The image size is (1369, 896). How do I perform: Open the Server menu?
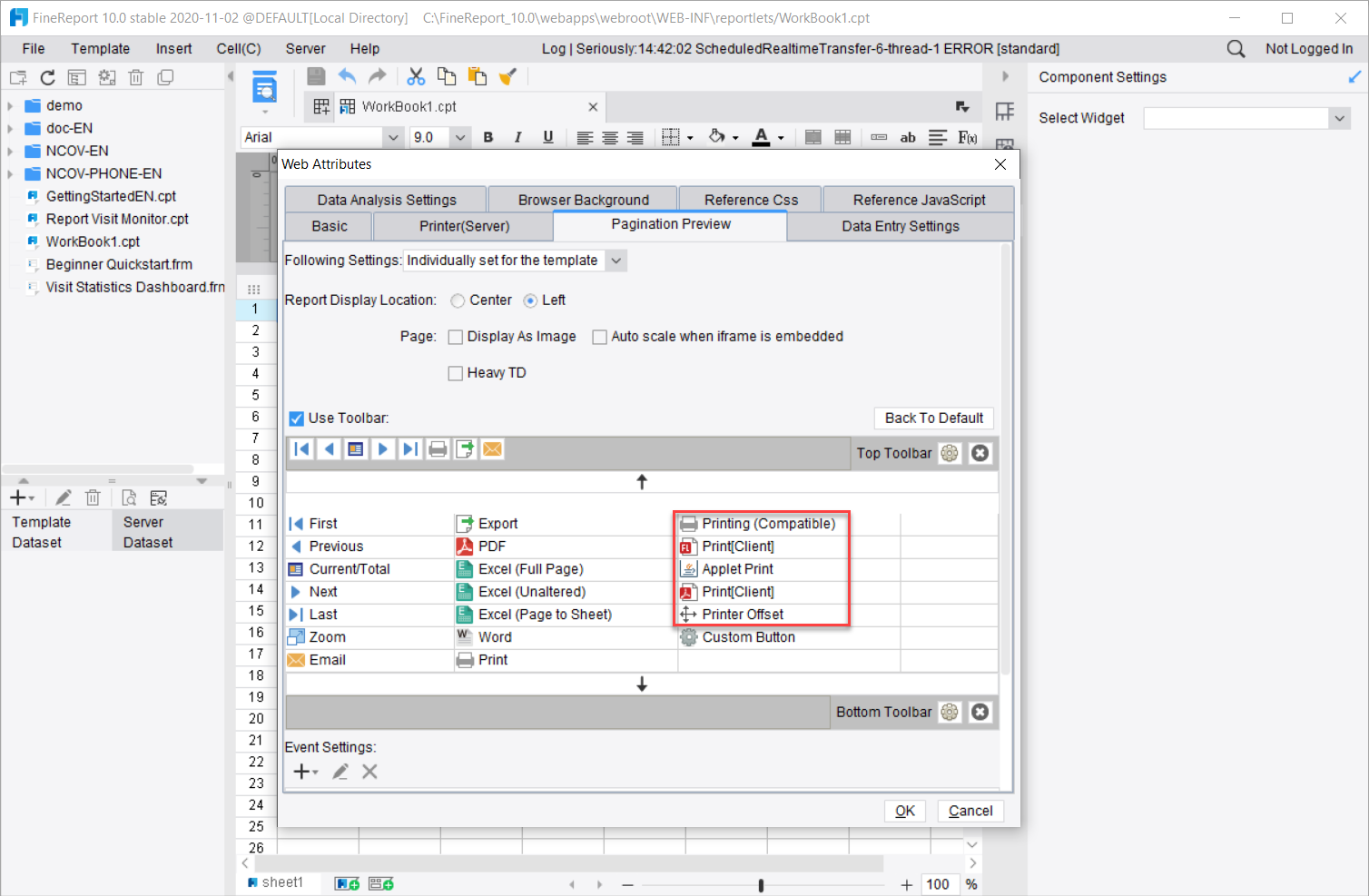tap(305, 49)
